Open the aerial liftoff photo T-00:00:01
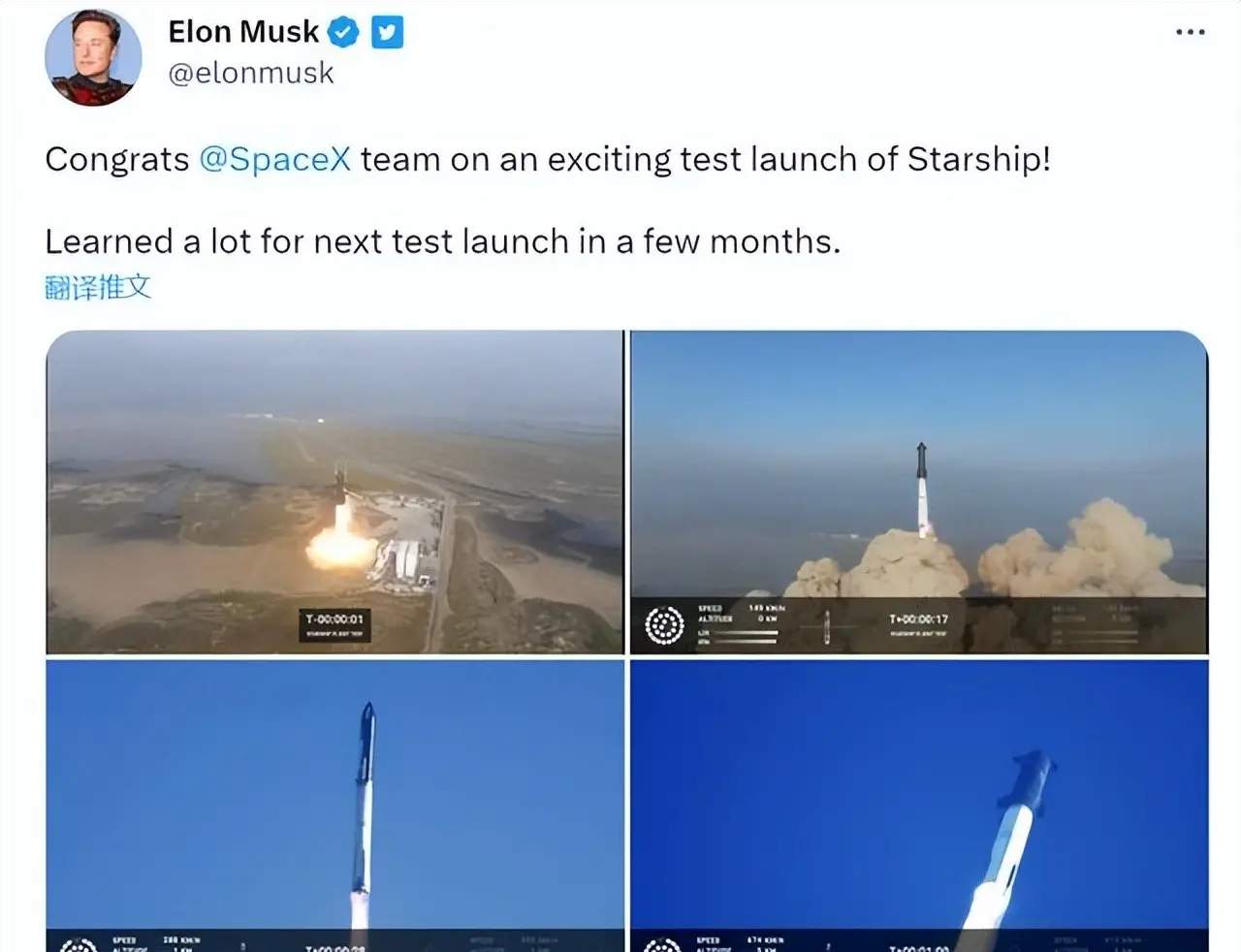Viewport: 1241px width, 952px height. (334, 492)
